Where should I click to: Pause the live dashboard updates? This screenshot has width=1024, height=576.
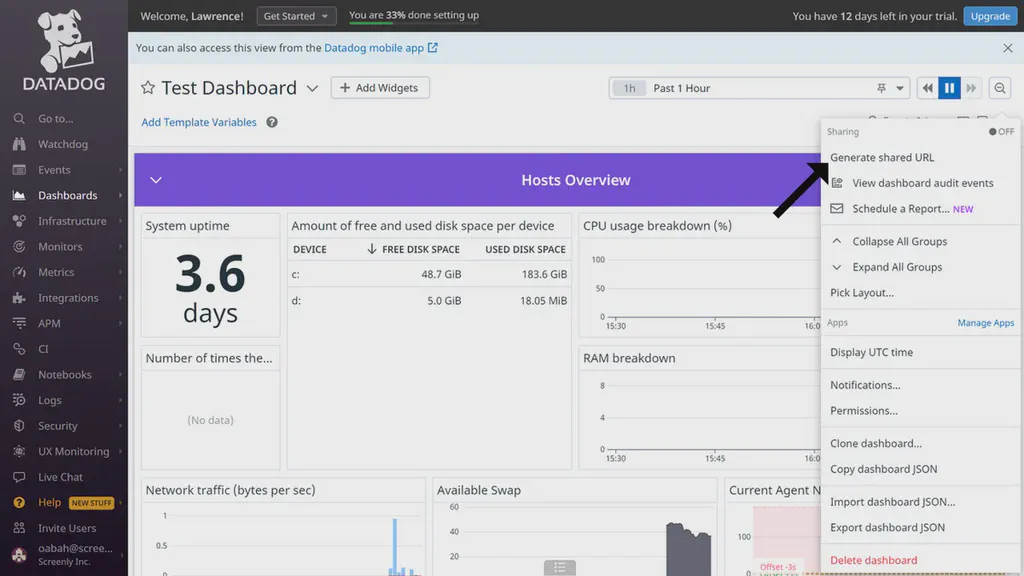949,88
